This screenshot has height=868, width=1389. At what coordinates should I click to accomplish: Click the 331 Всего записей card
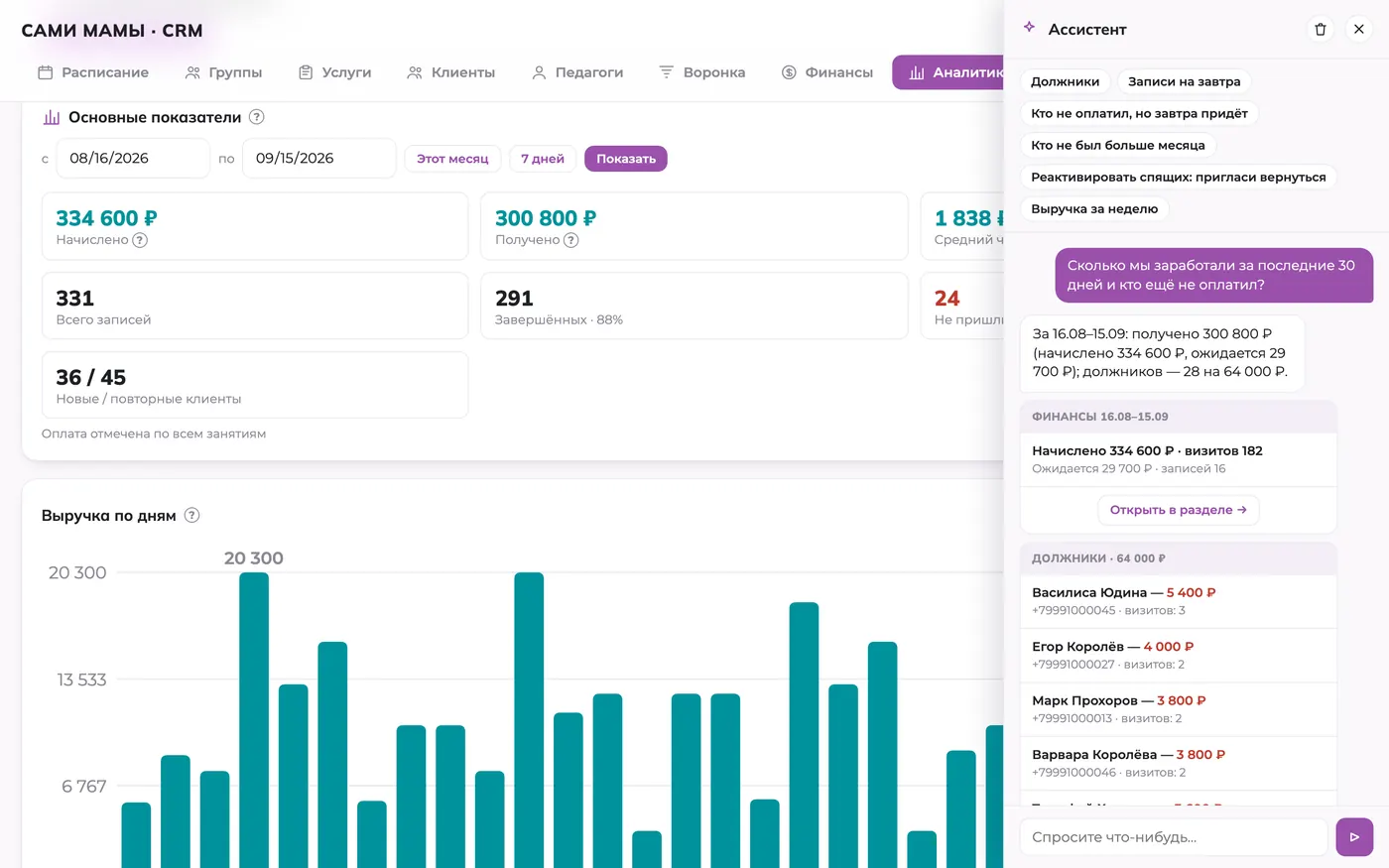click(255, 306)
